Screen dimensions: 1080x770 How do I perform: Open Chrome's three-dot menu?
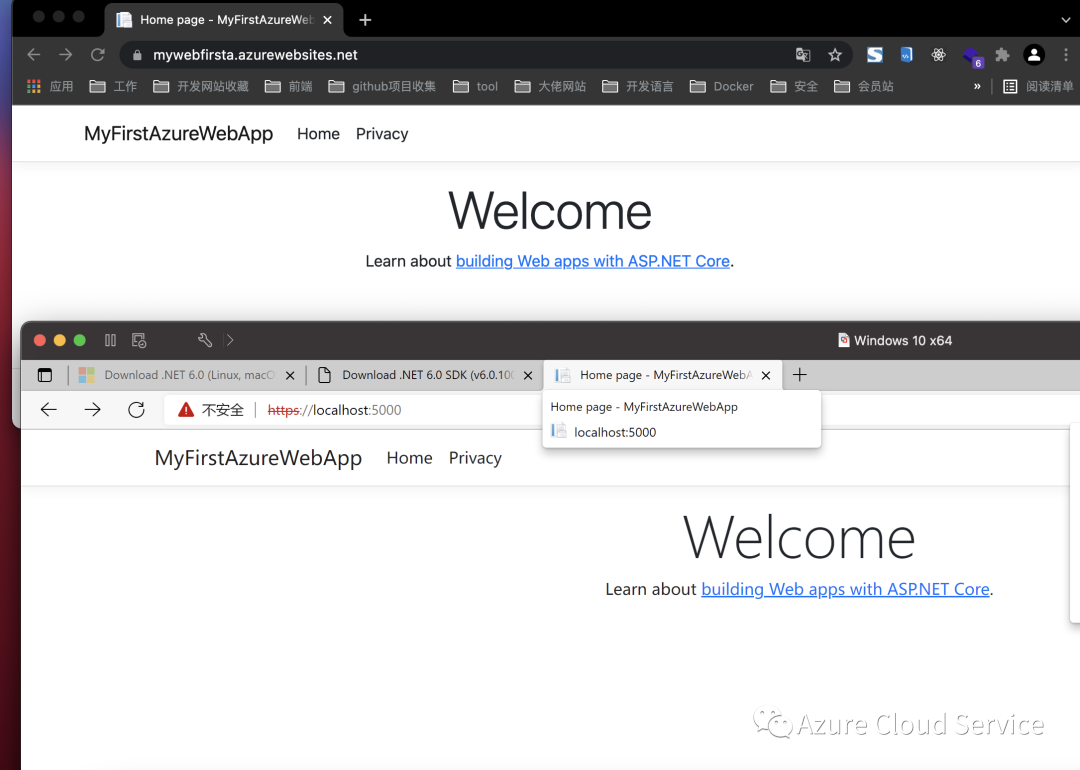(x=1066, y=55)
